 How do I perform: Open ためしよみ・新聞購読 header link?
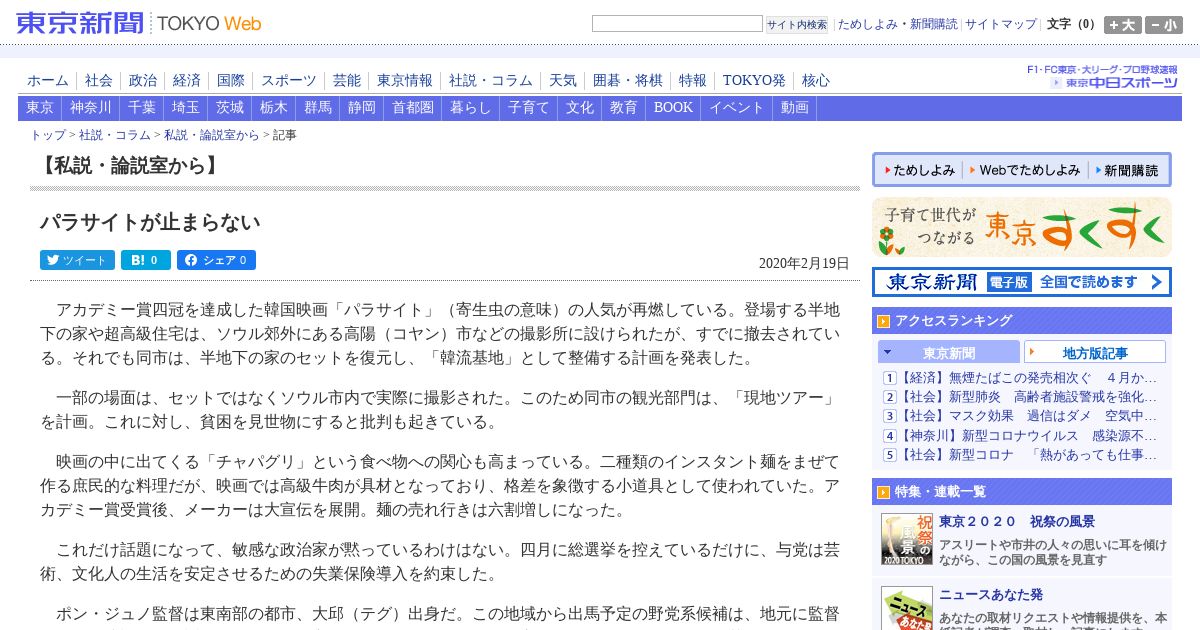(897, 24)
